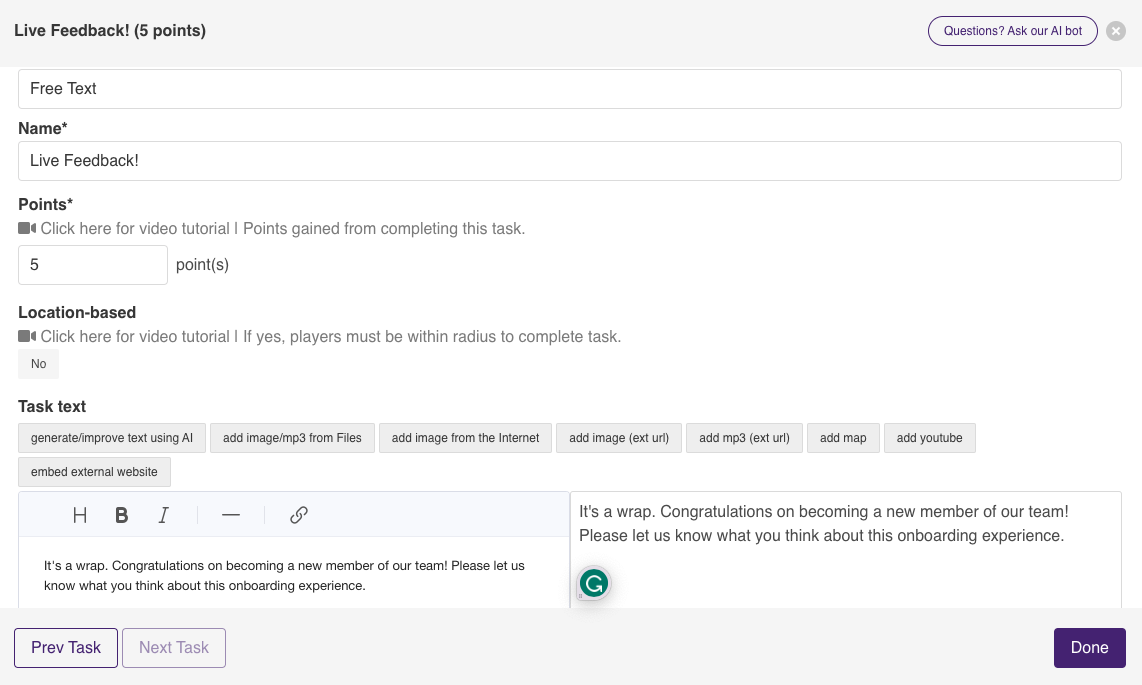Edit the point(s) value field
The width and height of the screenshot is (1142, 685).
[x=92, y=264]
